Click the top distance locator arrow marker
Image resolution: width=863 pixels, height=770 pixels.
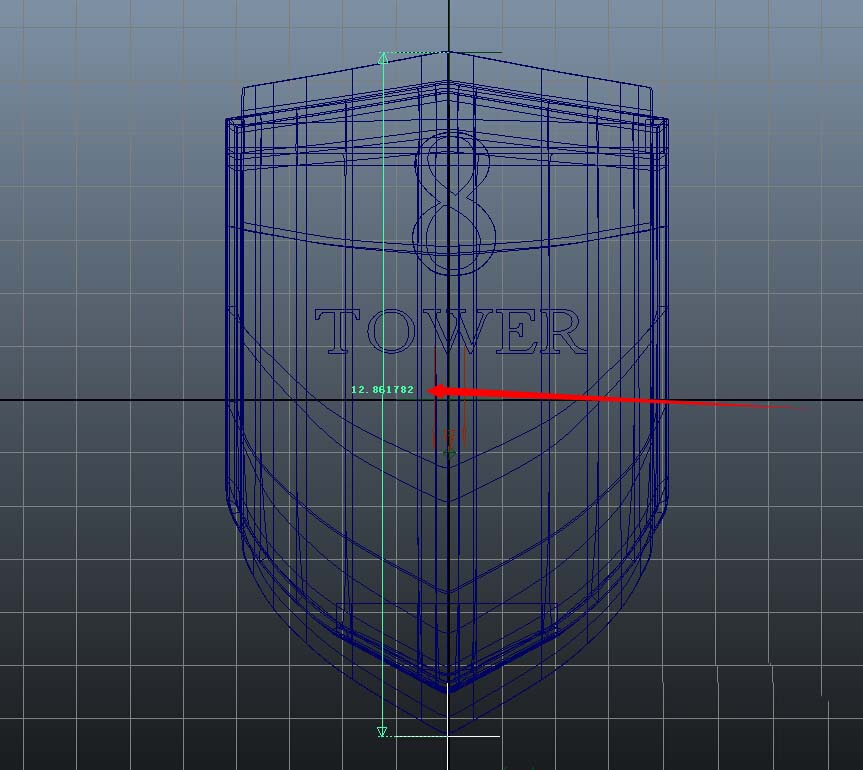point(383,57)
